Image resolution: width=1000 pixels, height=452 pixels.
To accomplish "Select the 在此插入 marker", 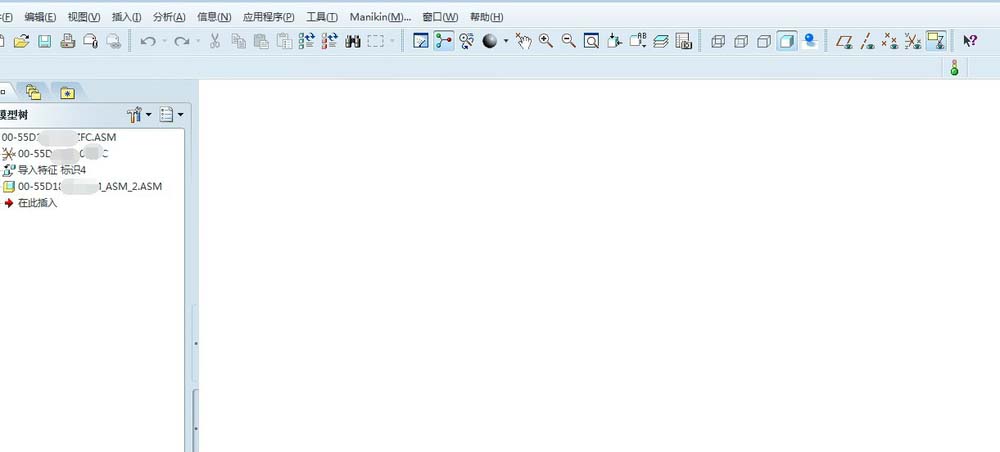I will pos(38,203).
